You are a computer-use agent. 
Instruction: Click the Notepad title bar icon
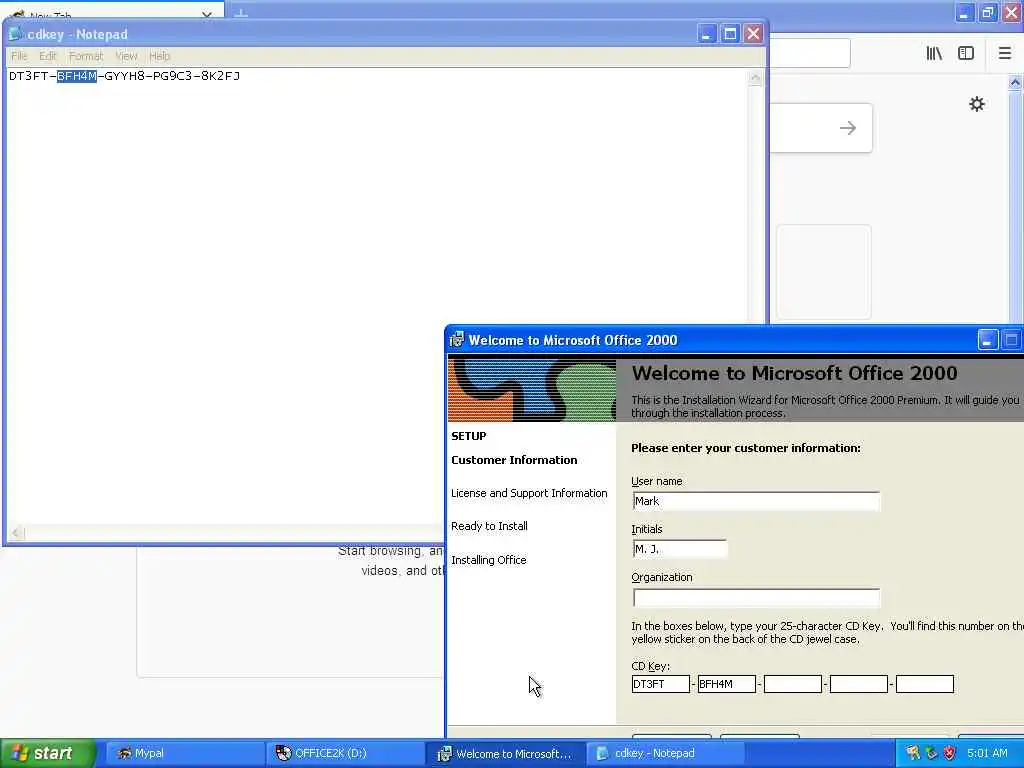tap(16, 34)
